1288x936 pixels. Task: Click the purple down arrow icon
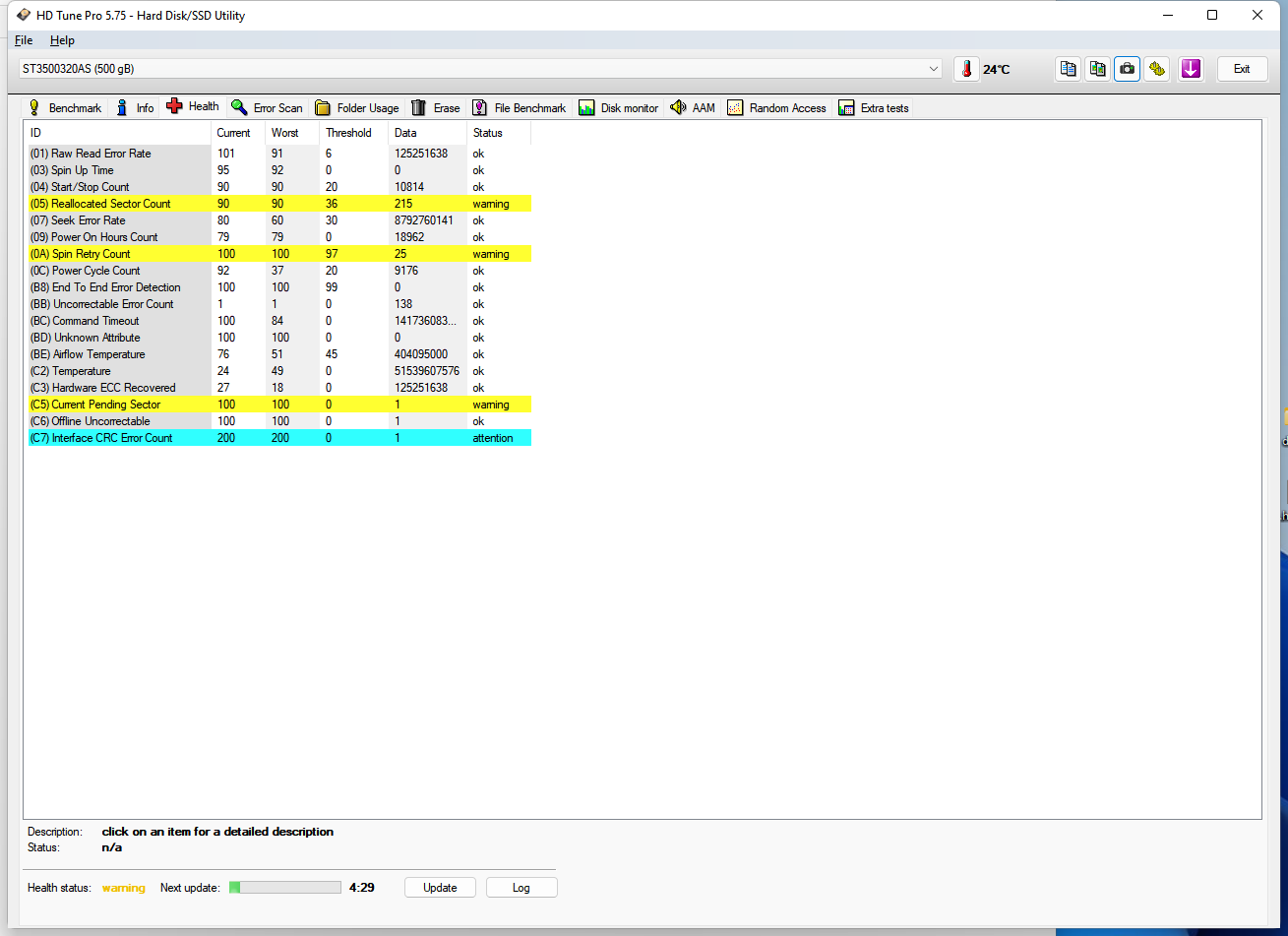[x=1191, y=69]
